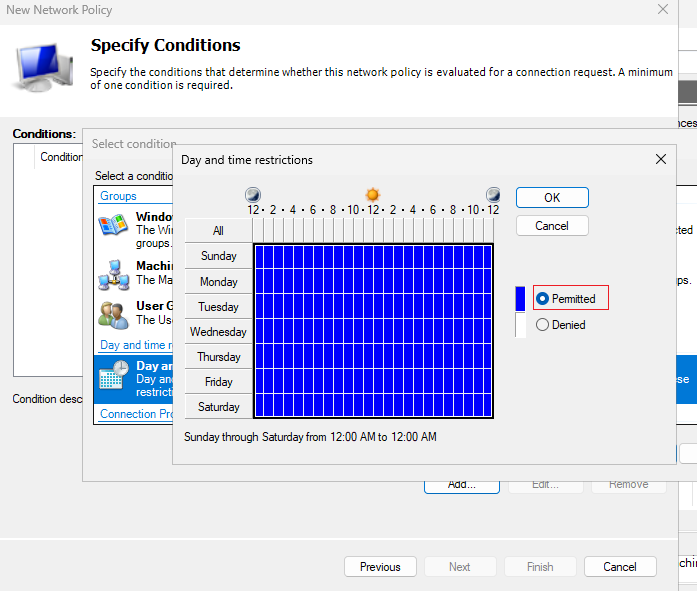The image size is (697, 591).
Task: Select the Denied radio button
Action: (542, 325)
